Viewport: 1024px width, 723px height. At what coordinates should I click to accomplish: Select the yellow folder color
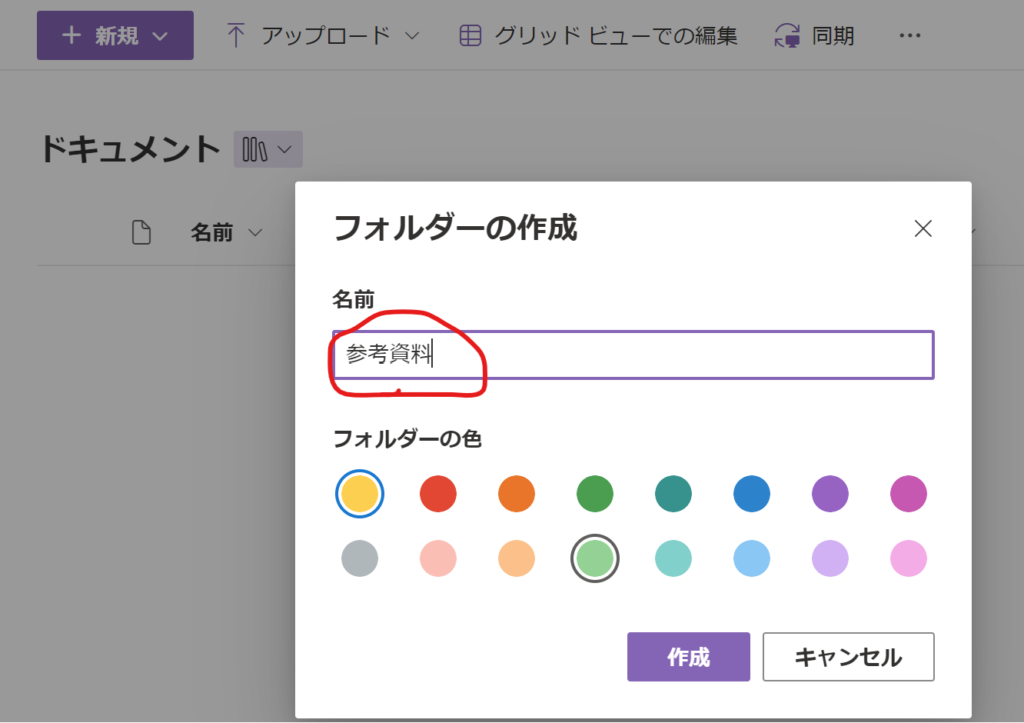359,493
